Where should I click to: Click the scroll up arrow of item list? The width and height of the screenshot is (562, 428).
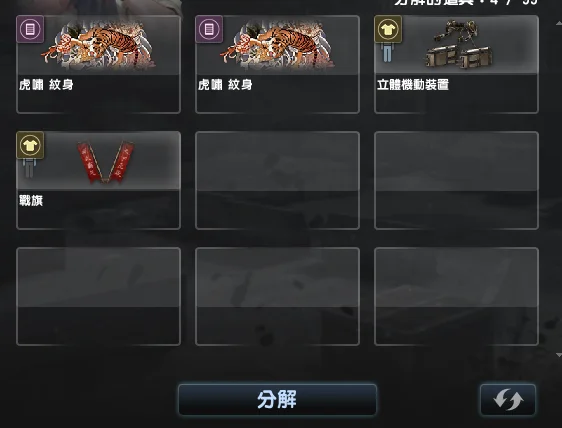point(558,23)
